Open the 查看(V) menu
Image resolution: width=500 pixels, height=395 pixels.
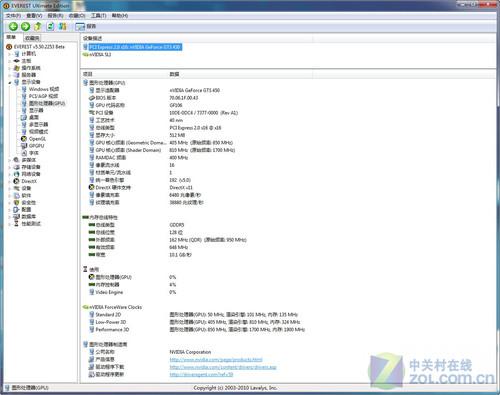(34, 16)
